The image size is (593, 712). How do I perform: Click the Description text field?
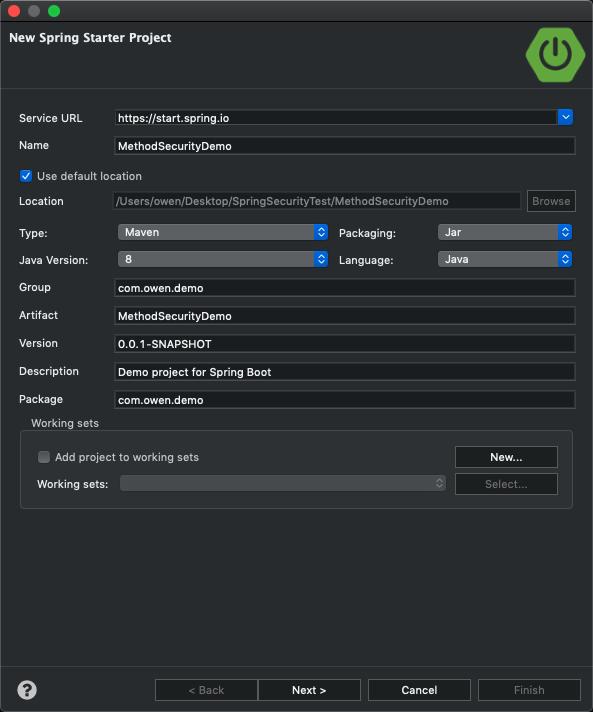tap(345, 372)
